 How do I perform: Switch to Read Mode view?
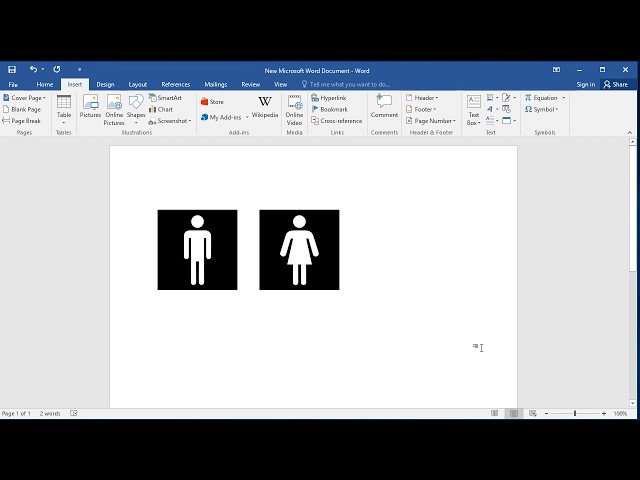coord(495,413)
